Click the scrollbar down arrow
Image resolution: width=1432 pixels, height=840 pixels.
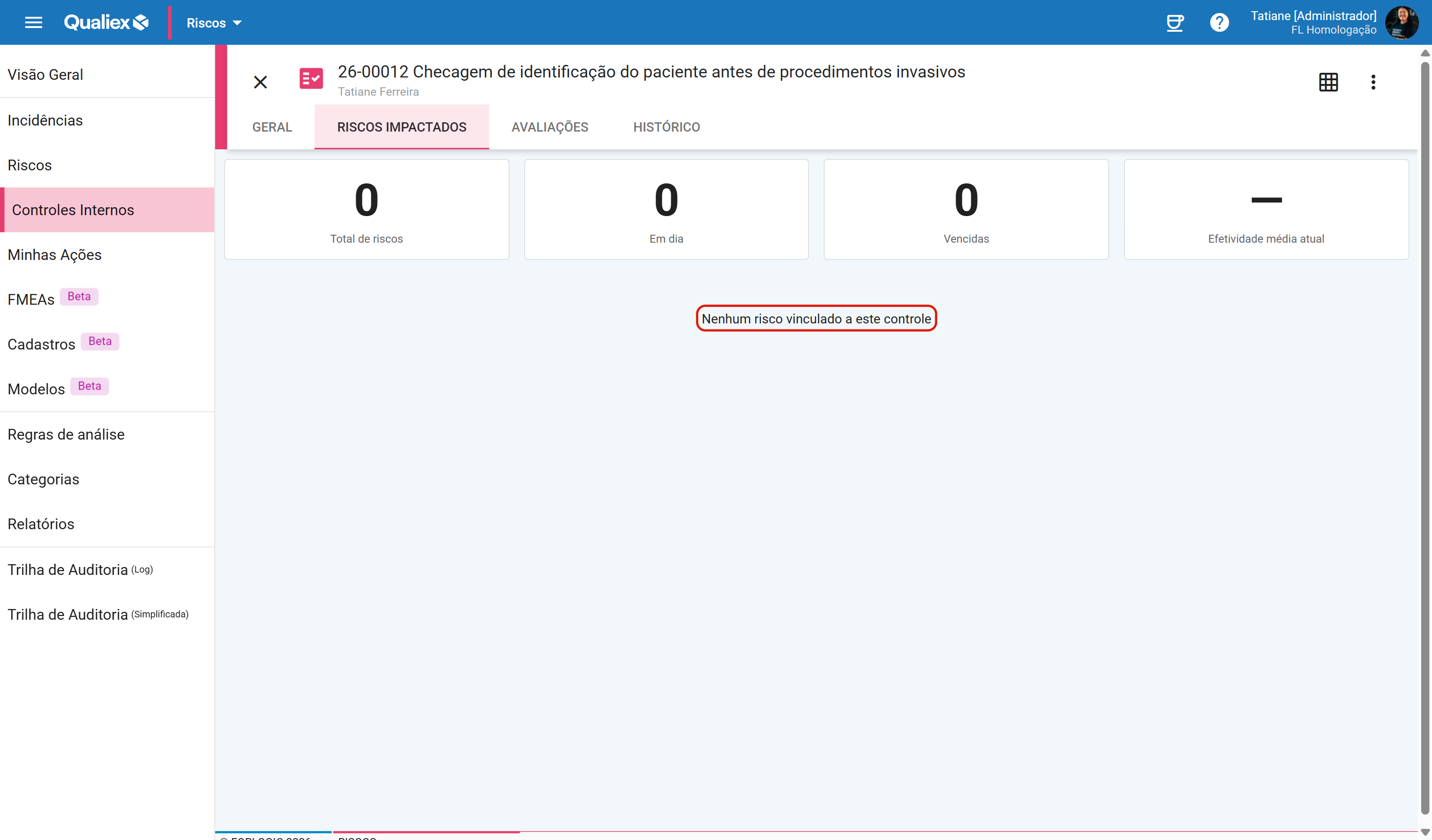point(1425,832)
